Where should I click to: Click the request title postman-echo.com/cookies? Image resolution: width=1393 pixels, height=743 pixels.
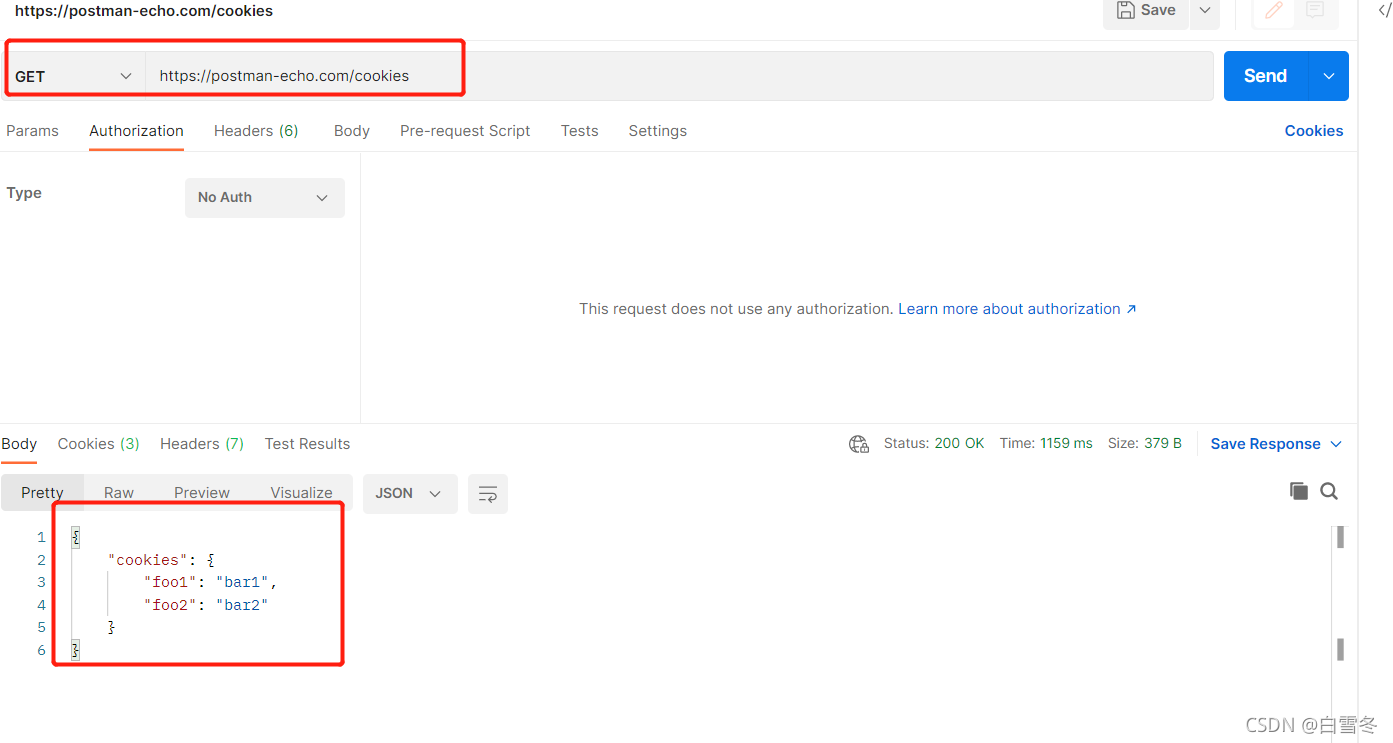click(144, 11)
